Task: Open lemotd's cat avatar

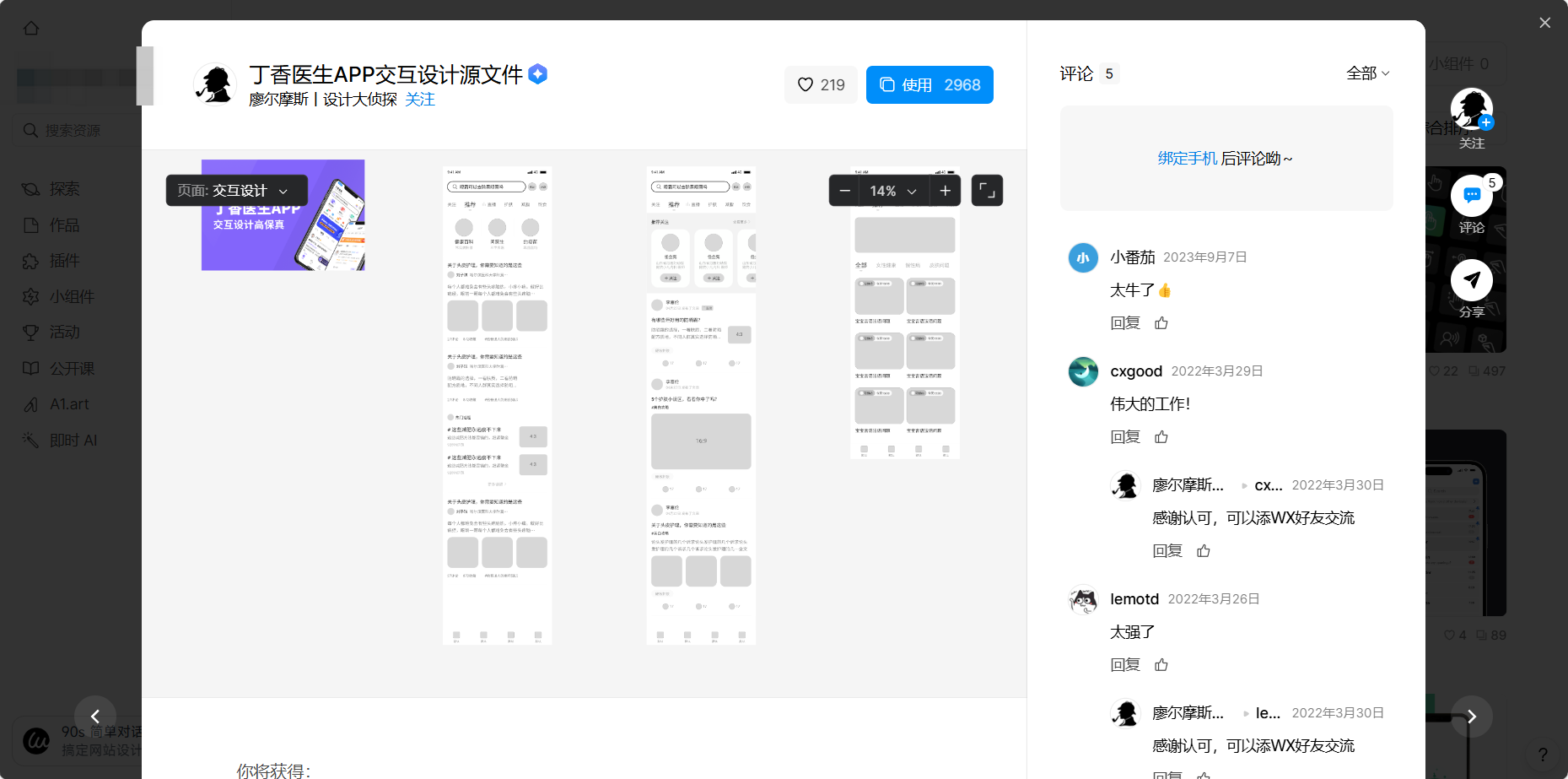Action: tap(1083, 599)
